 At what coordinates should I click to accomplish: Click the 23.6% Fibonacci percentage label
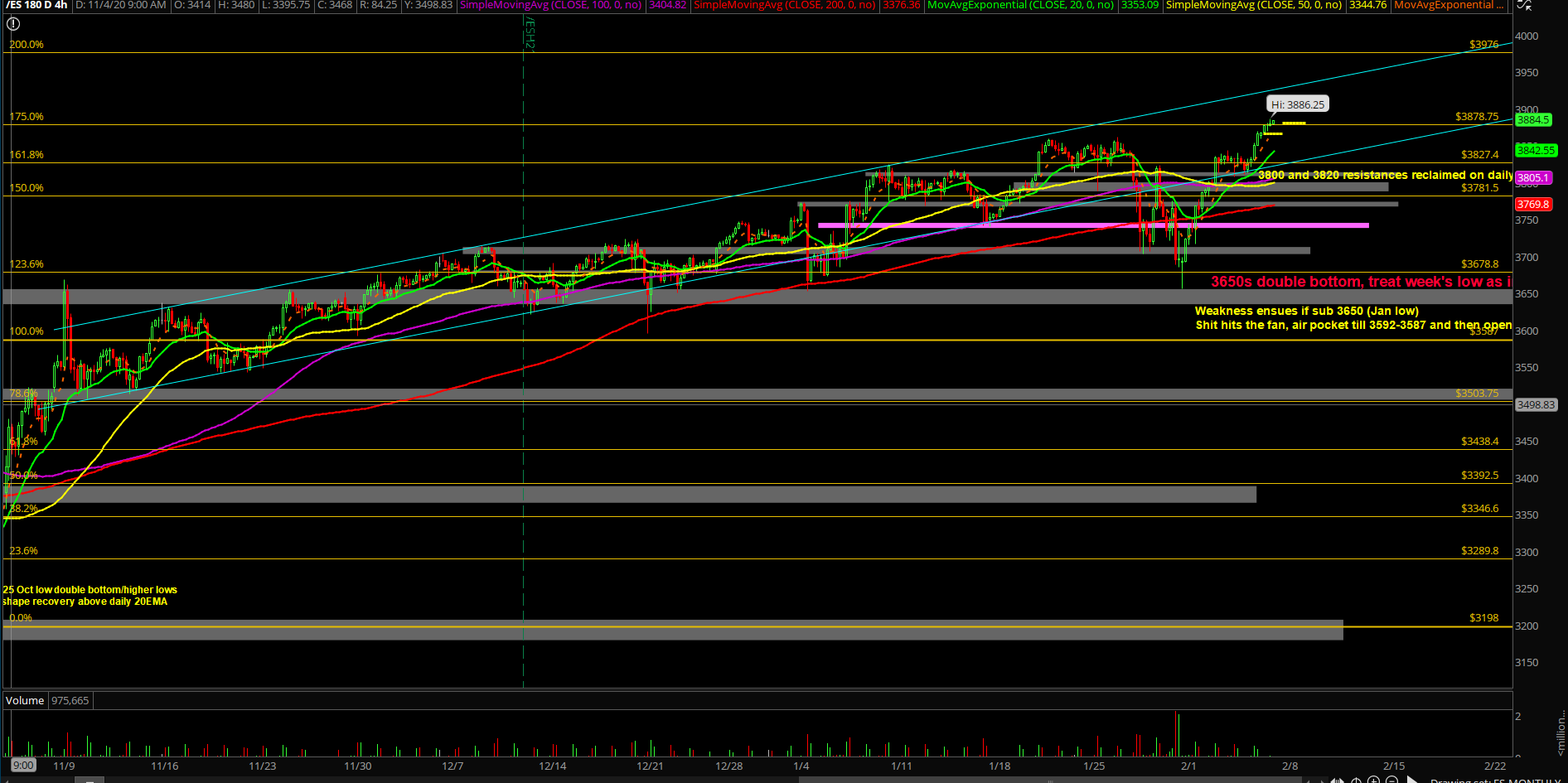point(23,551)
